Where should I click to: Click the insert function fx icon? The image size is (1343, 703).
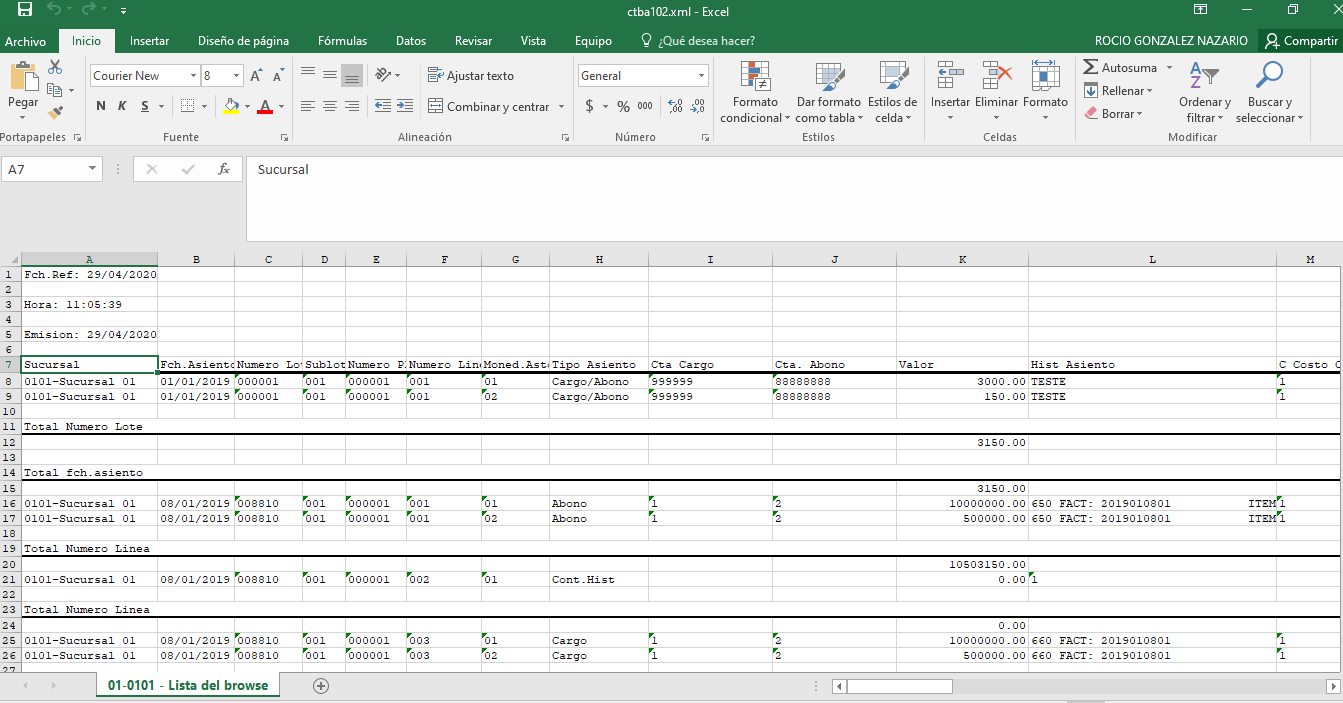224,169
